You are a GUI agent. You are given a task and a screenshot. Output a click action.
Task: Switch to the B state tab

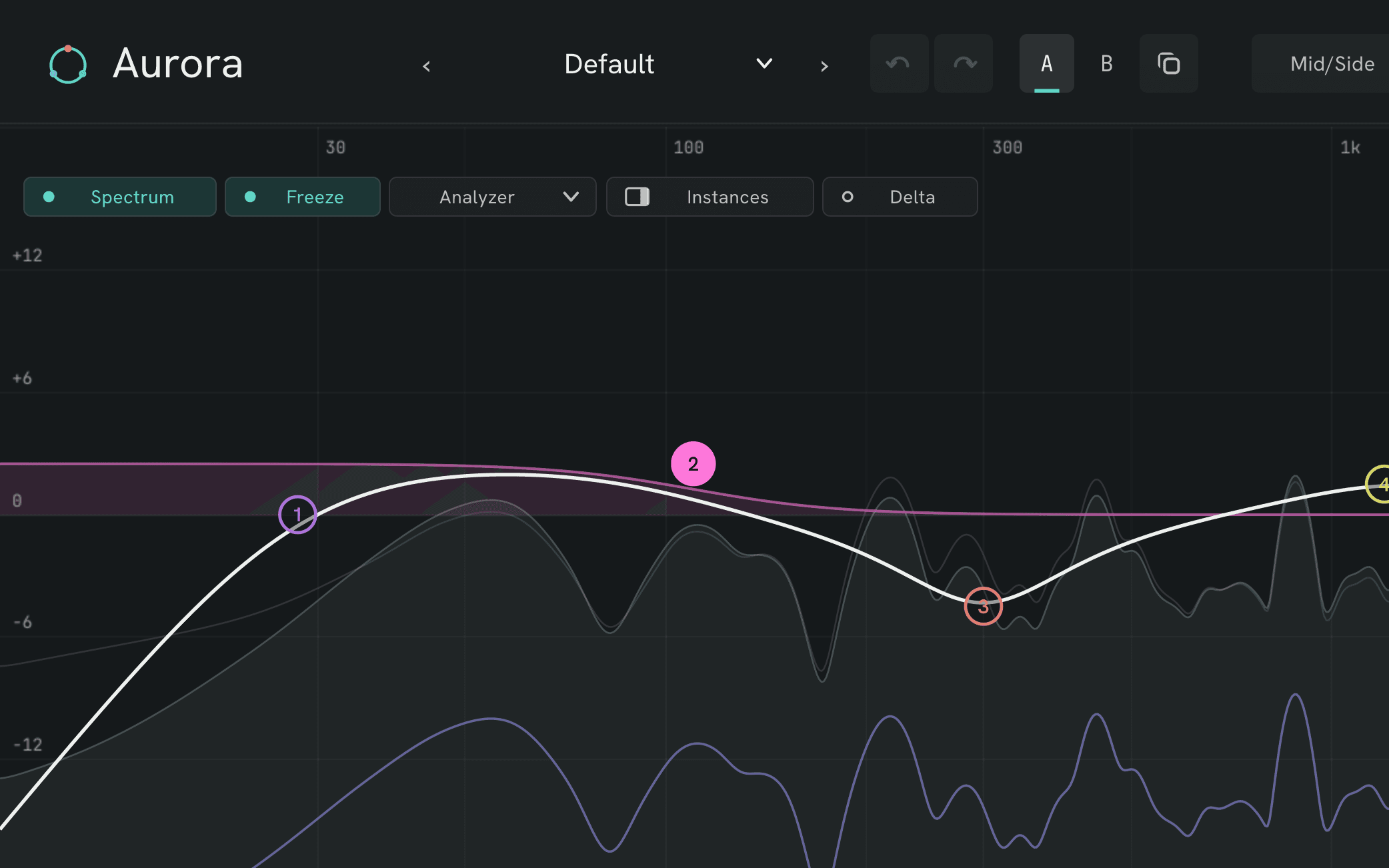[1106, 63]
